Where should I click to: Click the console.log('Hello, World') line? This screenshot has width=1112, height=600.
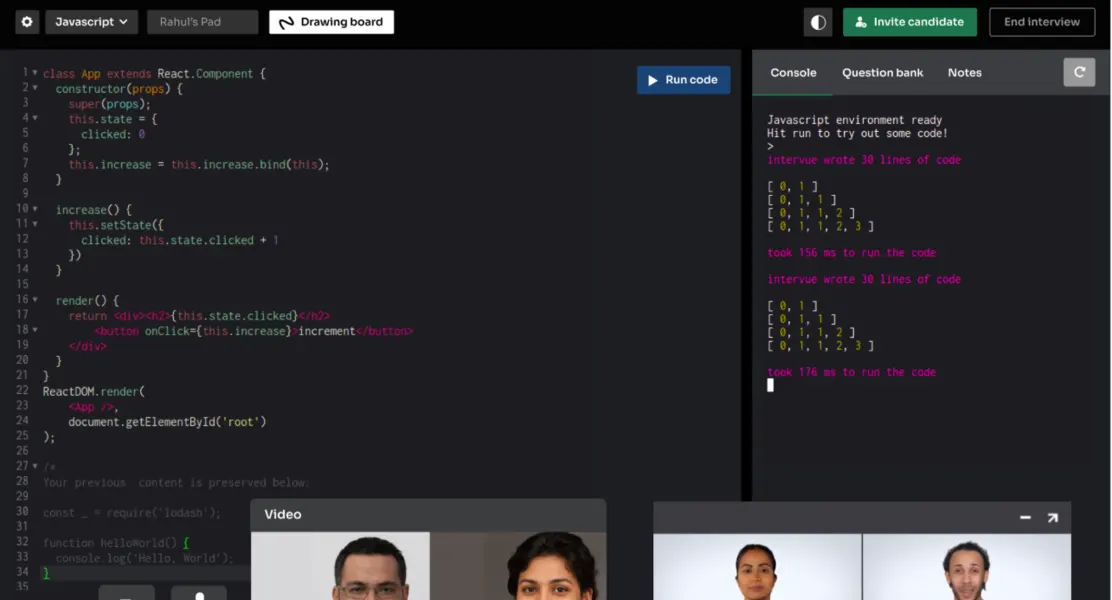(144, 558)
